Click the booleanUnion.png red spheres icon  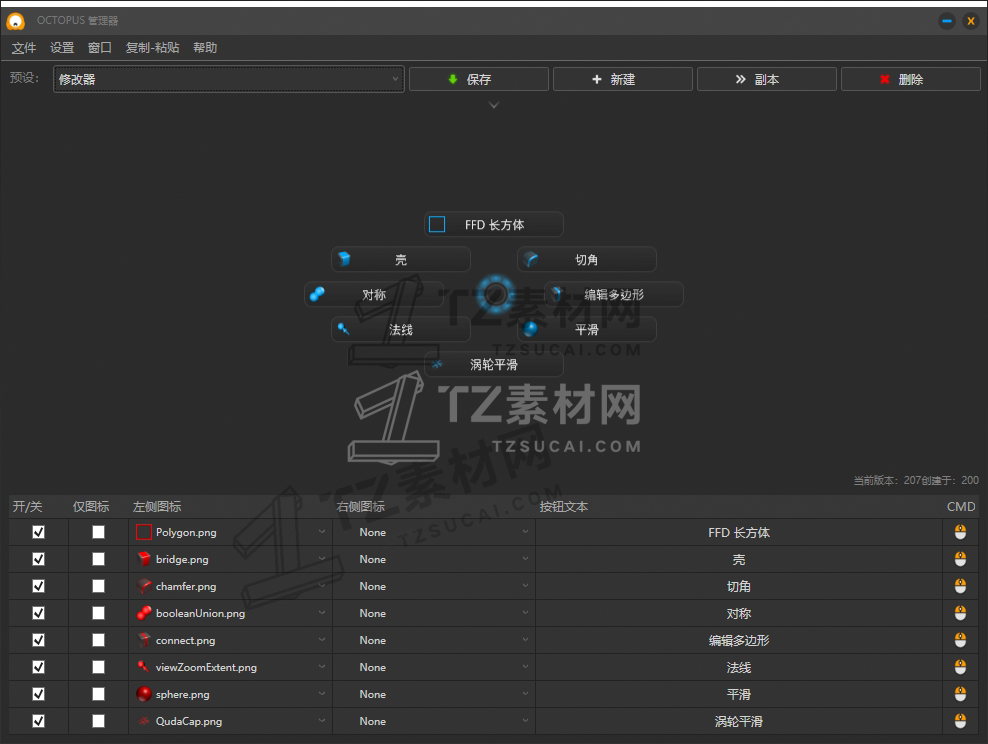[144, 613]
